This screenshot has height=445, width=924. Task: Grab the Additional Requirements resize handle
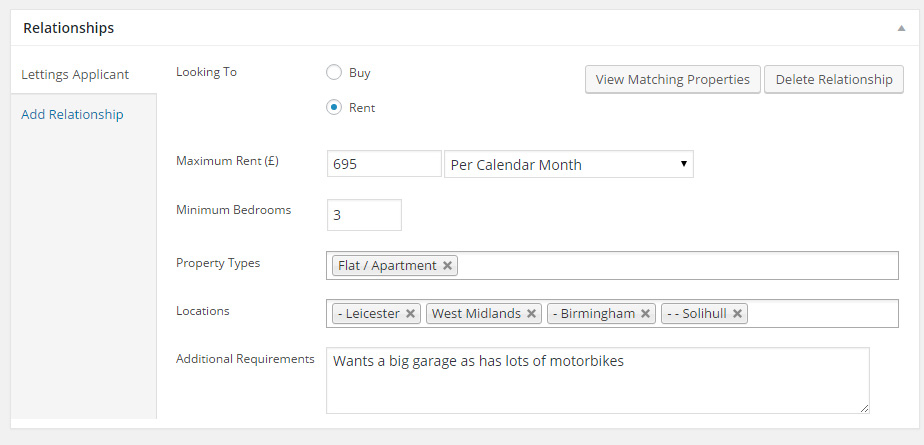tap(864, 408)
